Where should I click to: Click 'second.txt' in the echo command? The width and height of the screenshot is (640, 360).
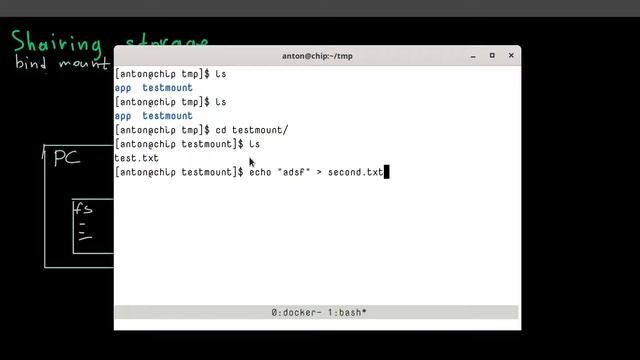[x=356, y=172]
